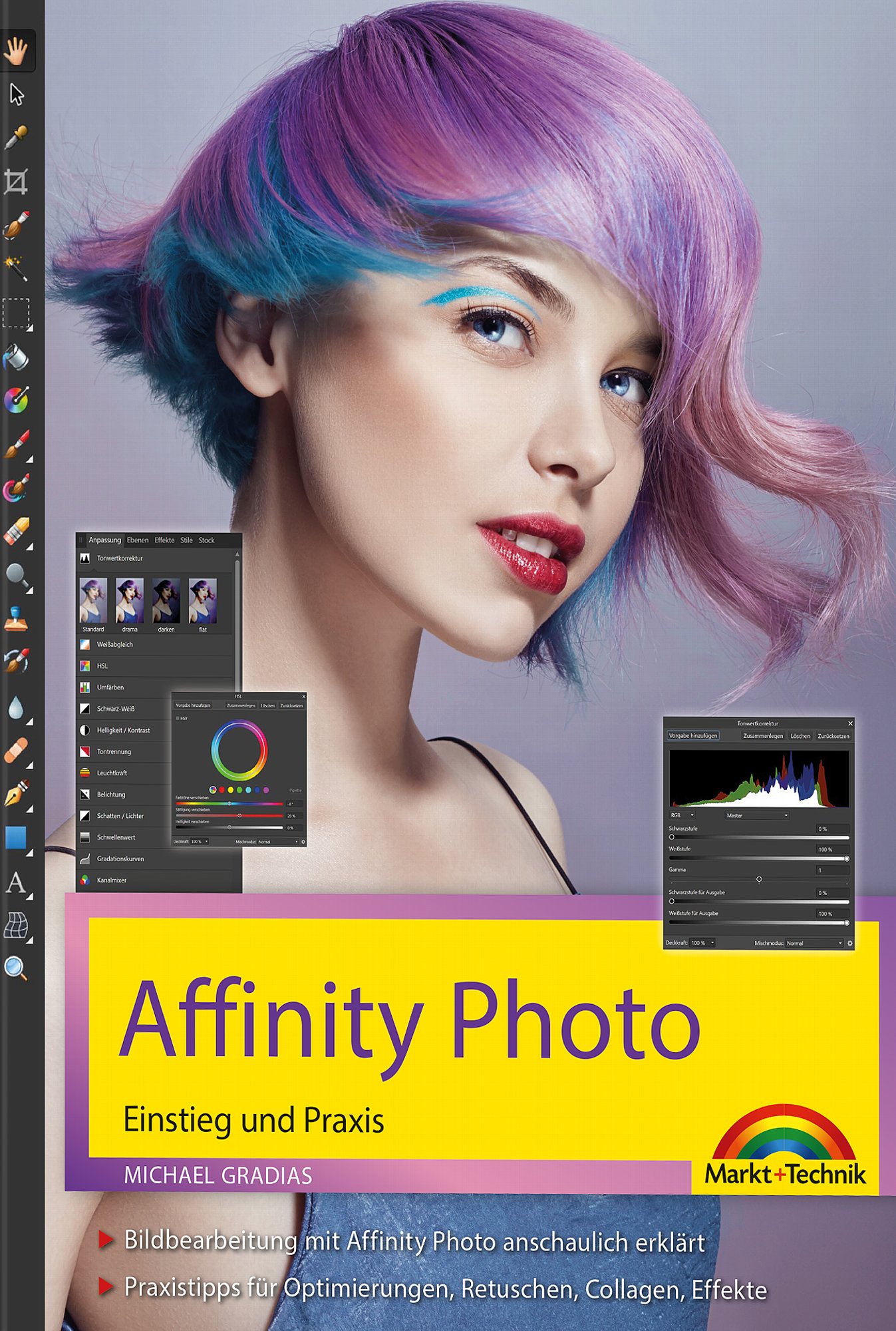Screen dimensions: 896x1331
Task: Open Deckkraft dropdown in Tonwertkorrektur dialog
Action: pos(702,943)
